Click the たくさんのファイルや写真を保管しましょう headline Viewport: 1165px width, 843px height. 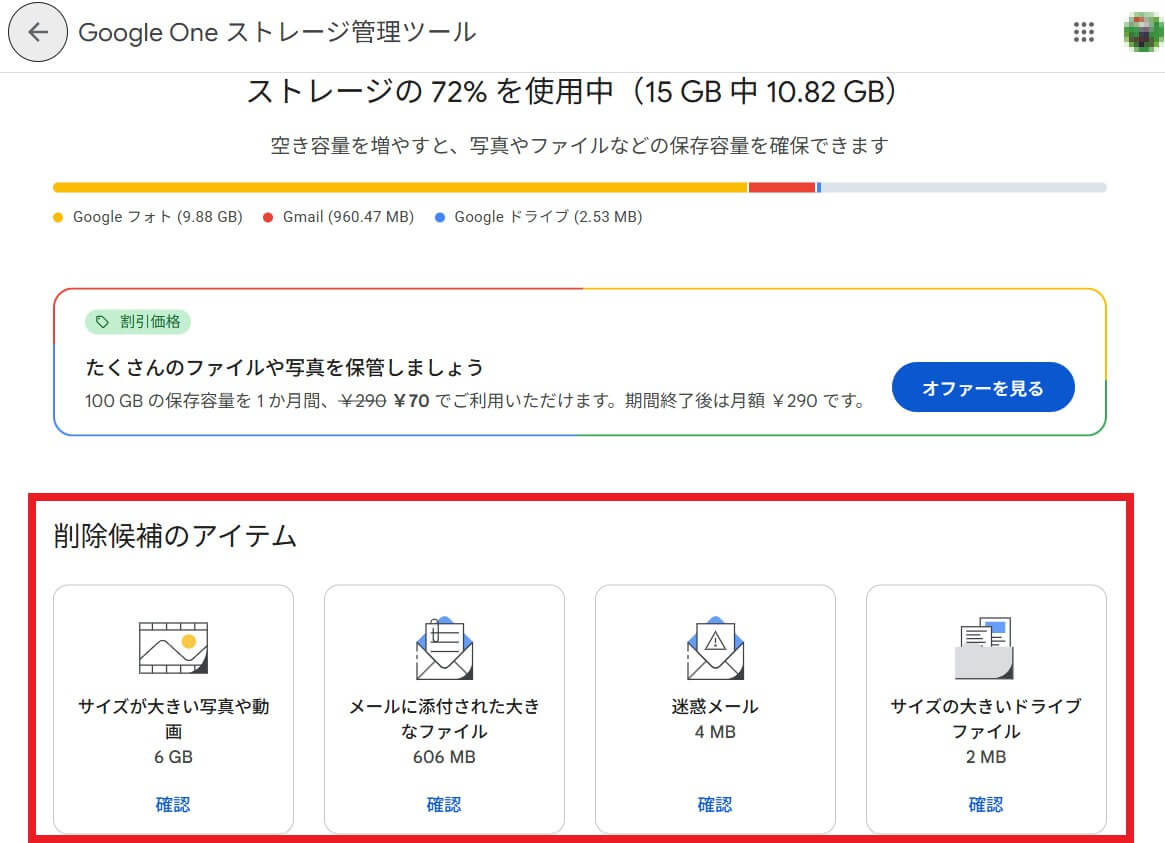click(x=285, y=367)
